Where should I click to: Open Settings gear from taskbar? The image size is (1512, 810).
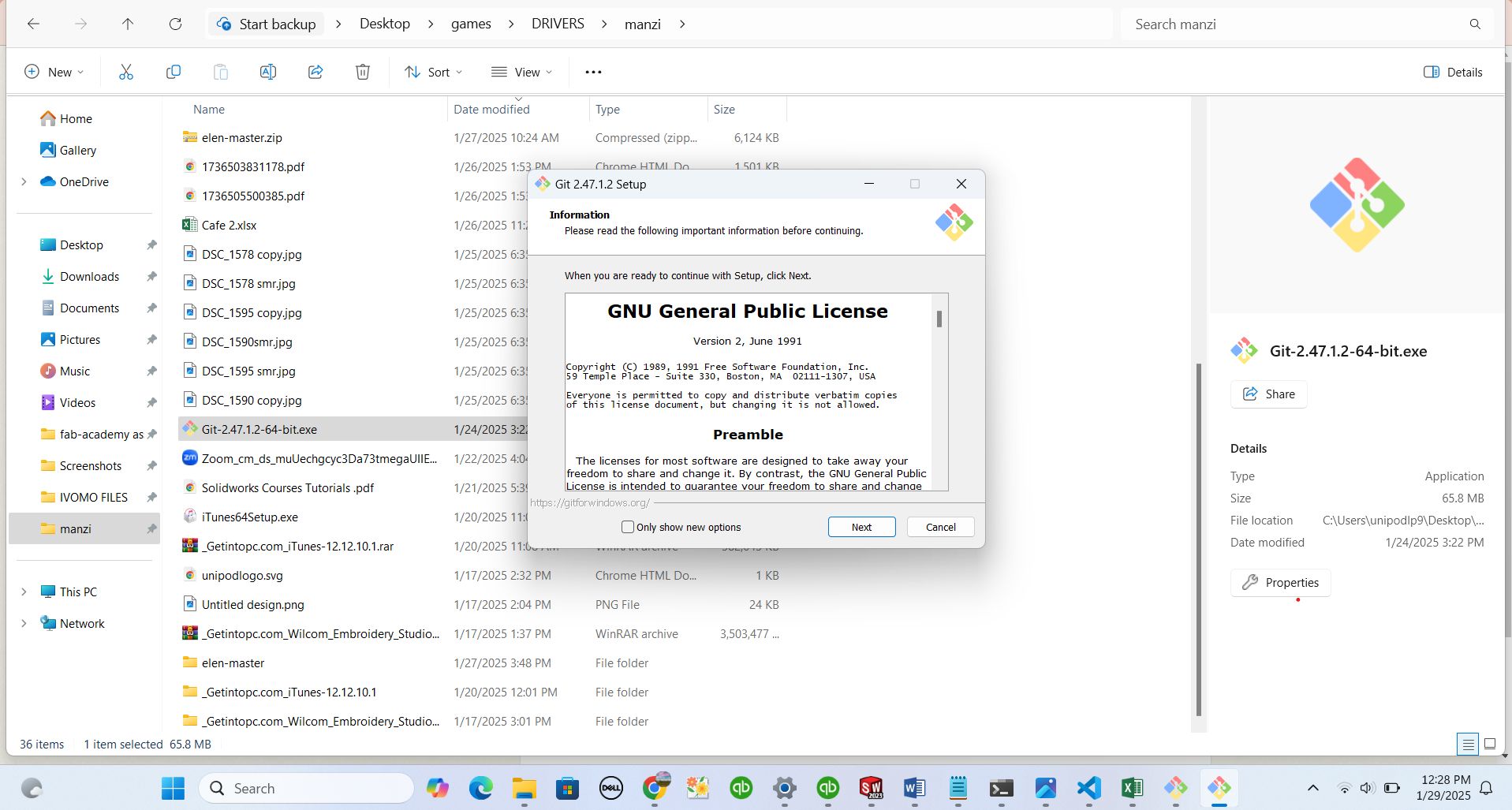(x=784, y=787)
